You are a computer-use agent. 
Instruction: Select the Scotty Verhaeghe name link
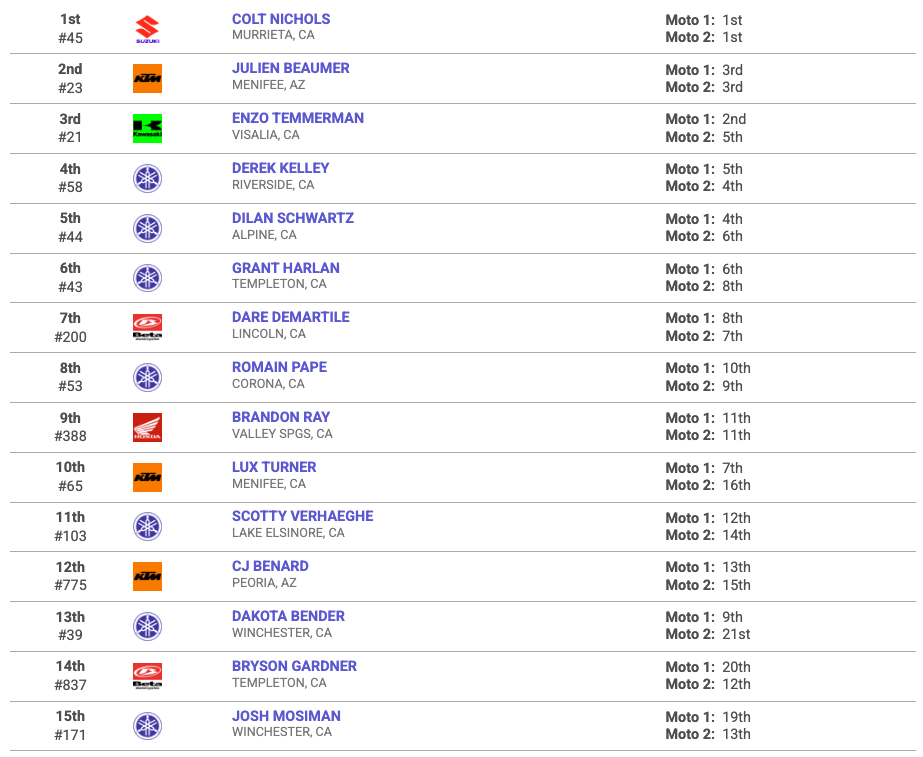click(x=303, y=516)
